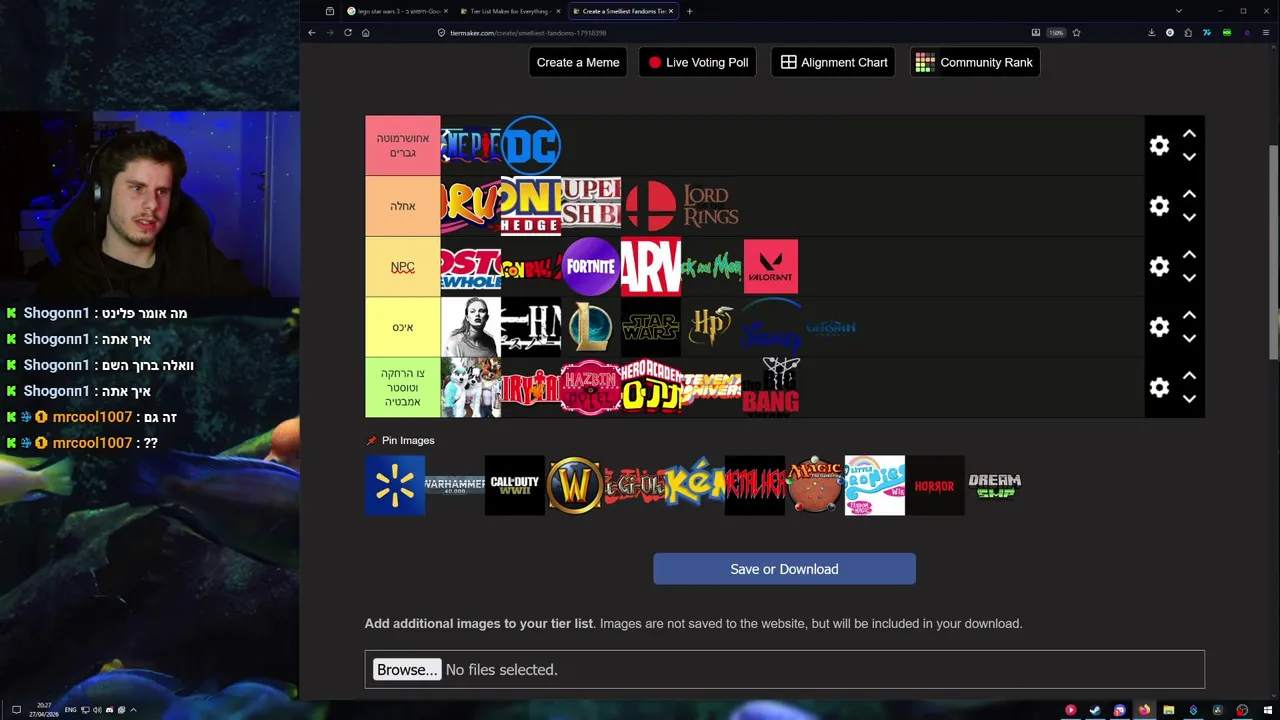Open the Community Rank button
This screenshot has width=1280, height=720.
[975, 62]
